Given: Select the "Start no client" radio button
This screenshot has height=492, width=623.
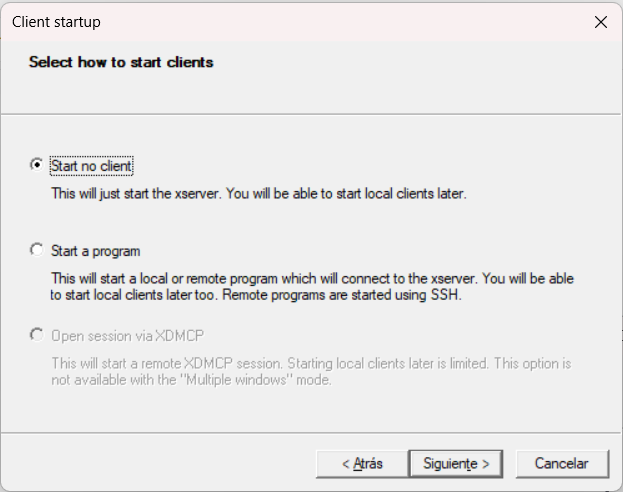Looking at the screenshot, I should pyautogui.click(x=37, y=166).
